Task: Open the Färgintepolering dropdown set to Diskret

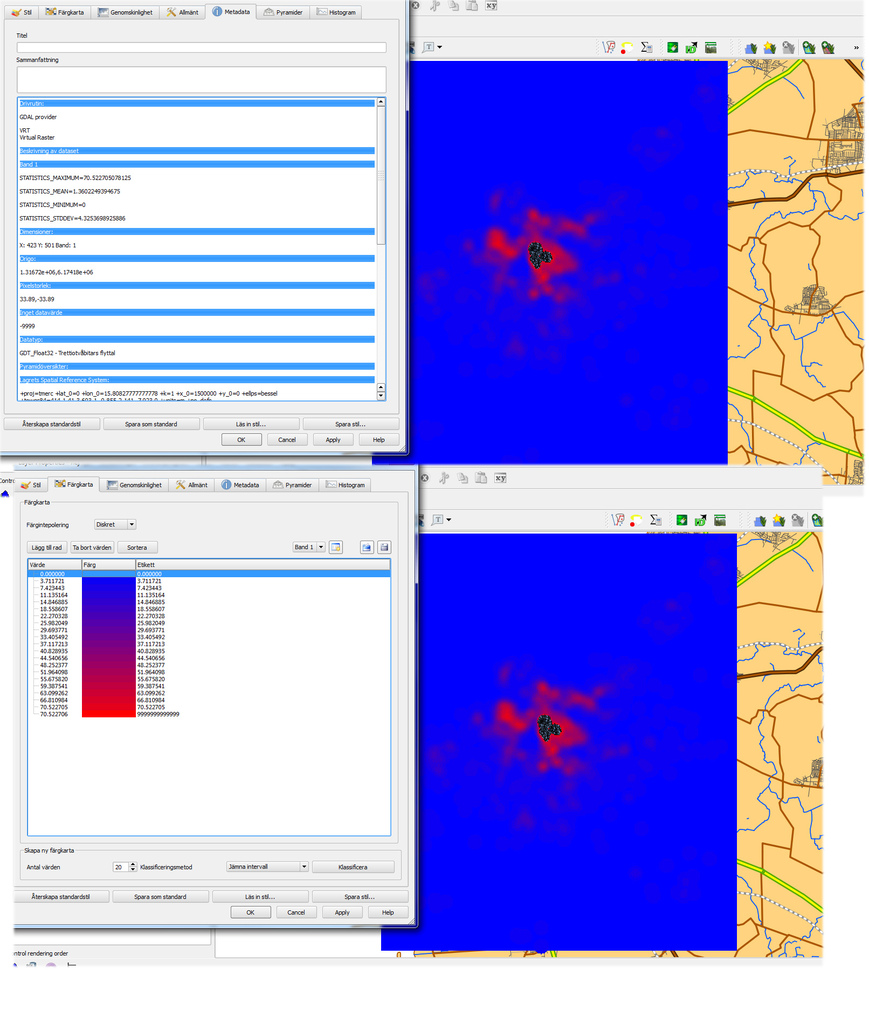Action: coord(115,524)
